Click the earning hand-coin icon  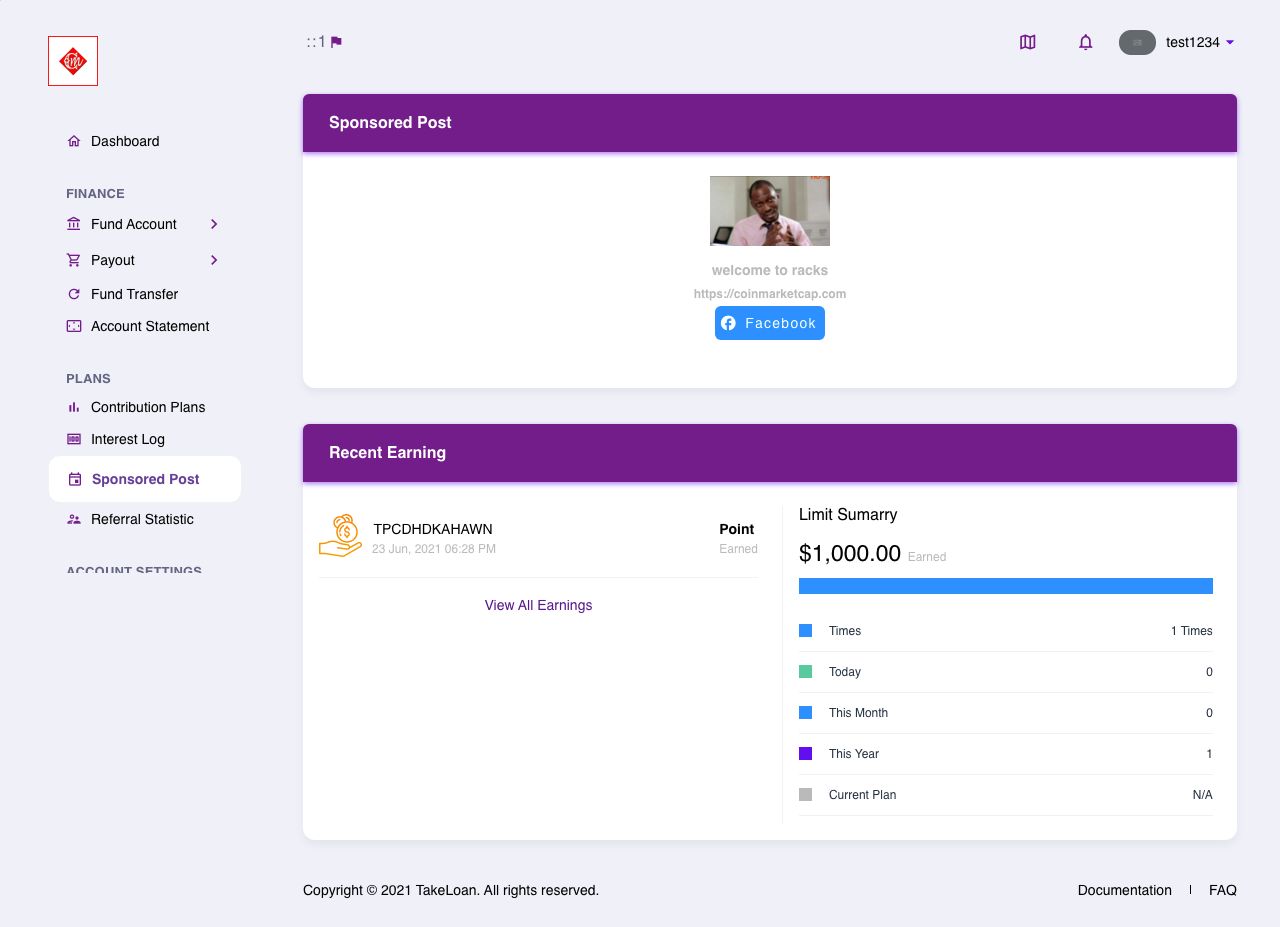pyautogui.click(x=341, y=536)
